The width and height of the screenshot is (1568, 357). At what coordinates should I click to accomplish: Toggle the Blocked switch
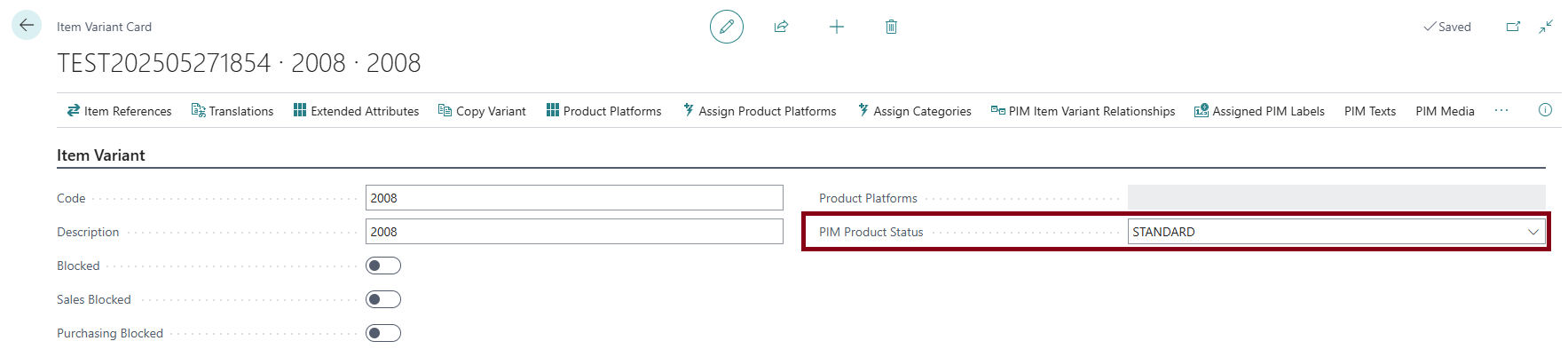click(383, 266)
